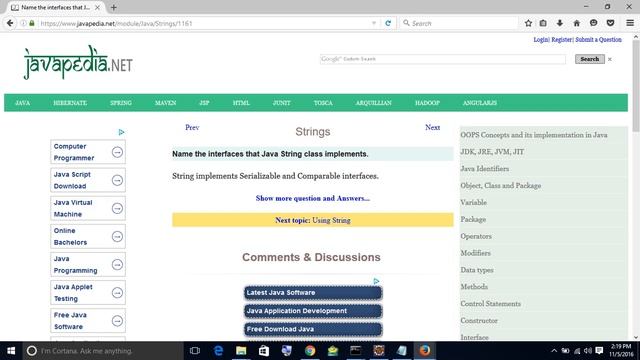The width and height of the screenshot is (640, 360).
Task: Click Show more question and Answers link
Action: [x=313, y=198]
